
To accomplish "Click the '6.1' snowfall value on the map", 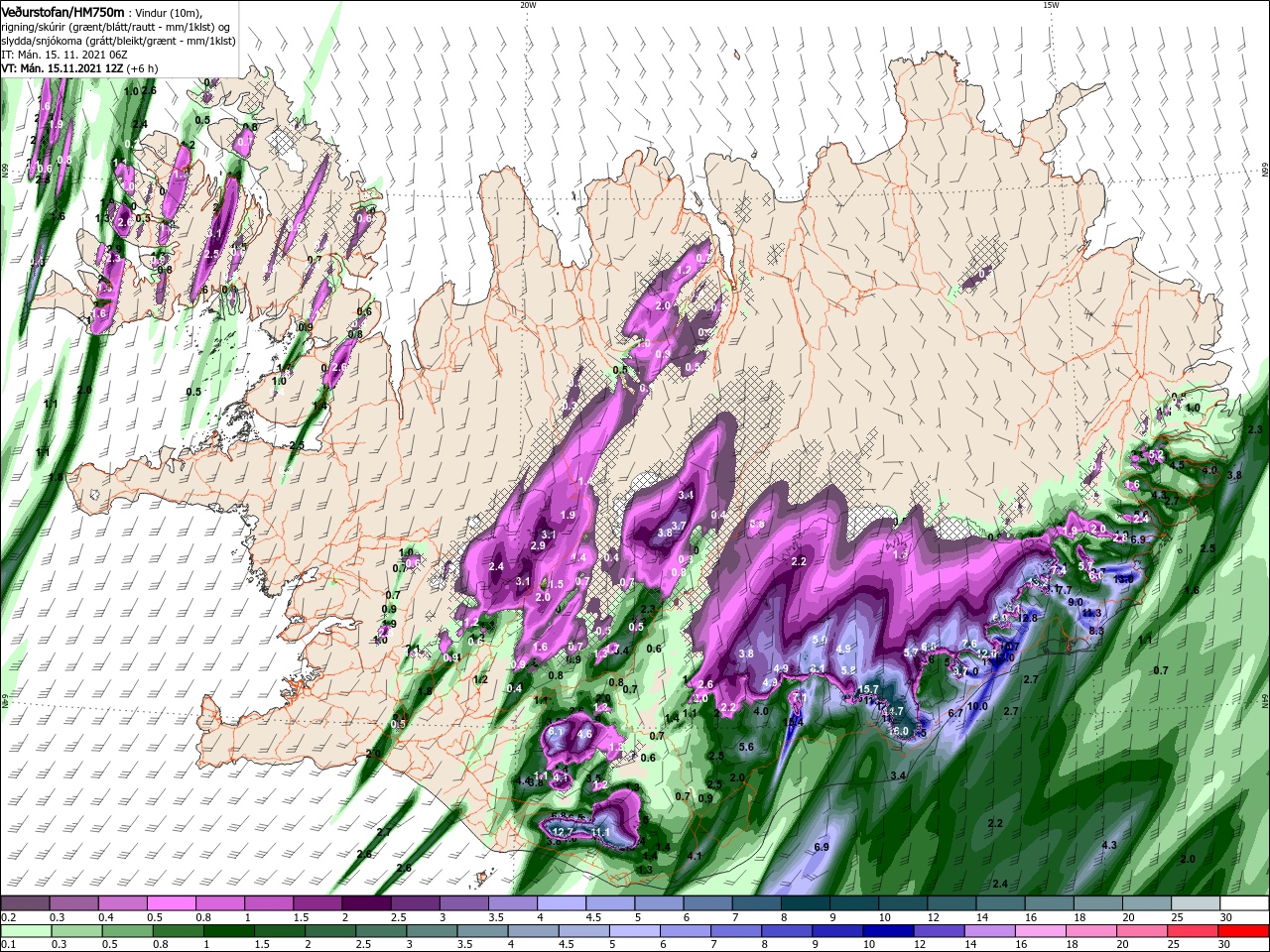I will pyautogui.click(x=556, y=732).
